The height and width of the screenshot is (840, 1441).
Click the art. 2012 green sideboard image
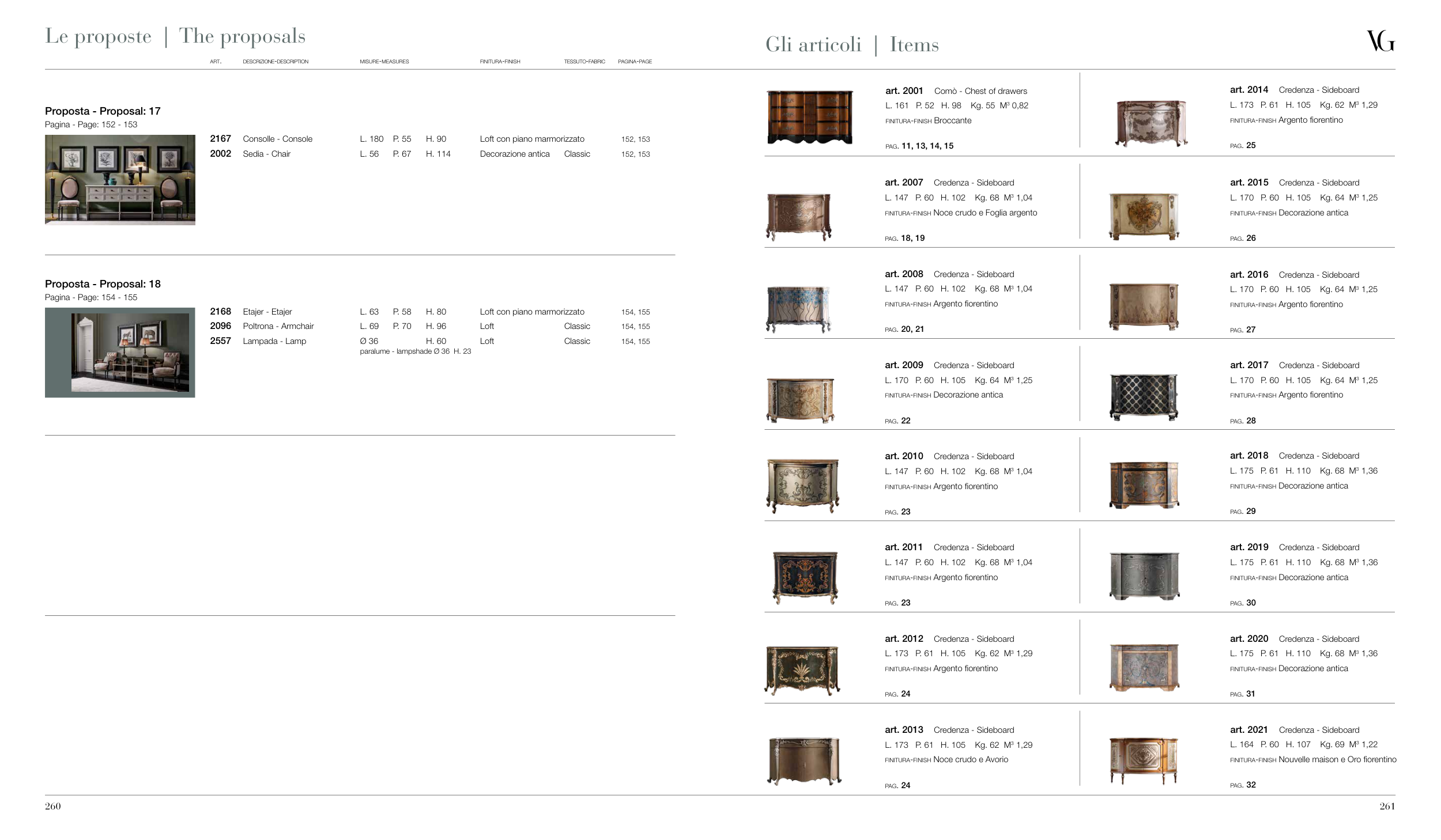click(802, 670)
